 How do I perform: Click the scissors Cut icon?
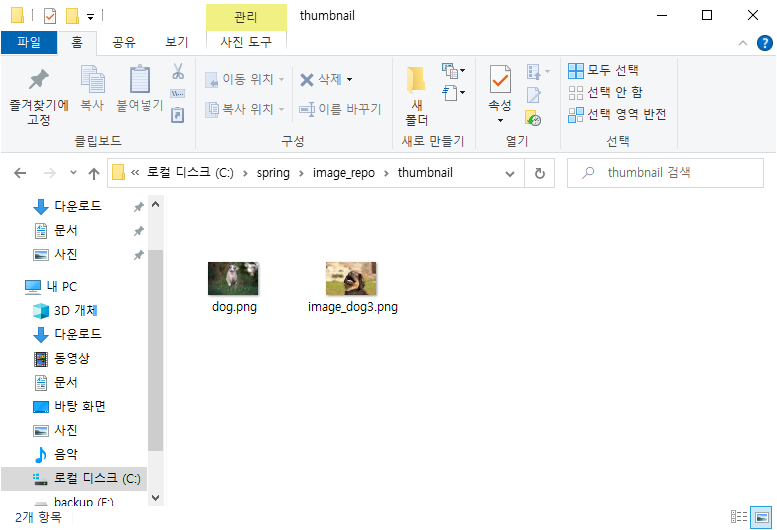coord(178,71)
